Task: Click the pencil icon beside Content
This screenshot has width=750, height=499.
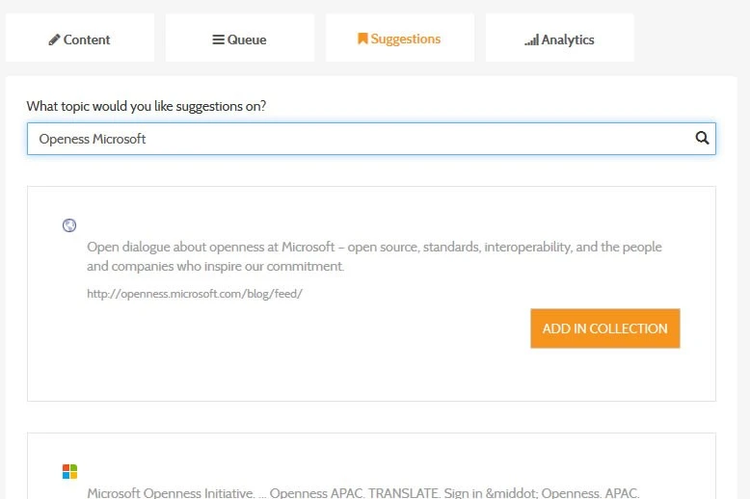Action: (54, 40)
